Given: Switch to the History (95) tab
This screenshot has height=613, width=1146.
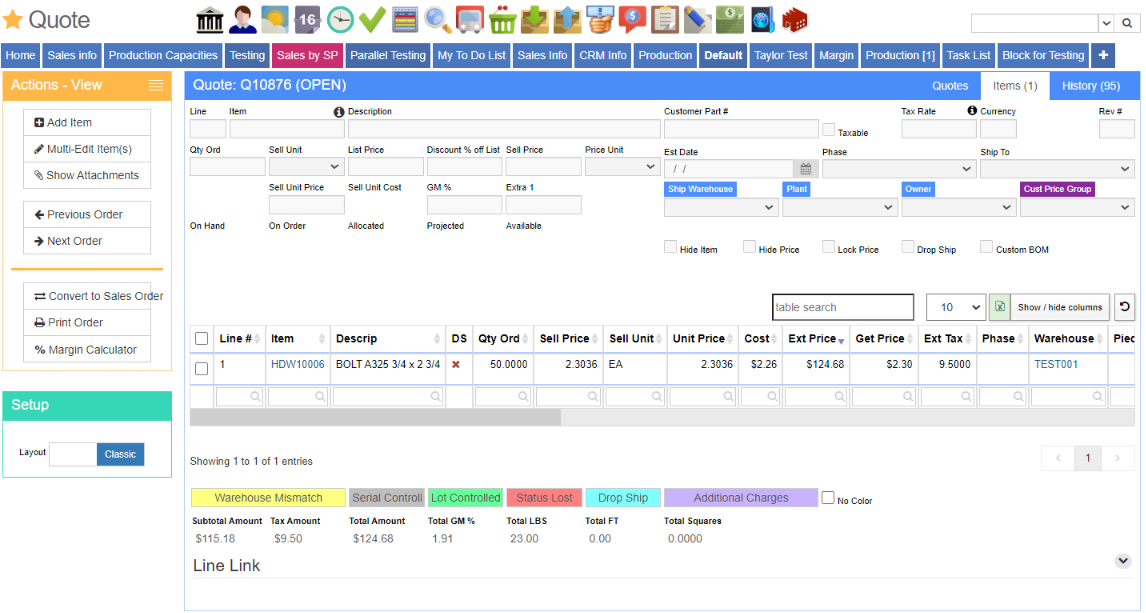Looking at the screenshot, I should point(1090,85).
